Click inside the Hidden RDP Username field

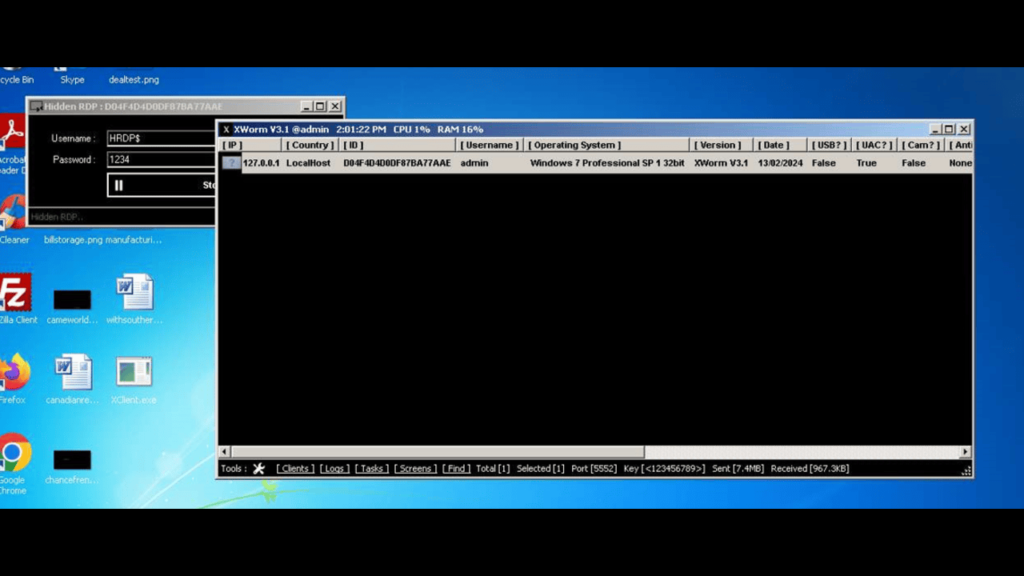point(161,138)
